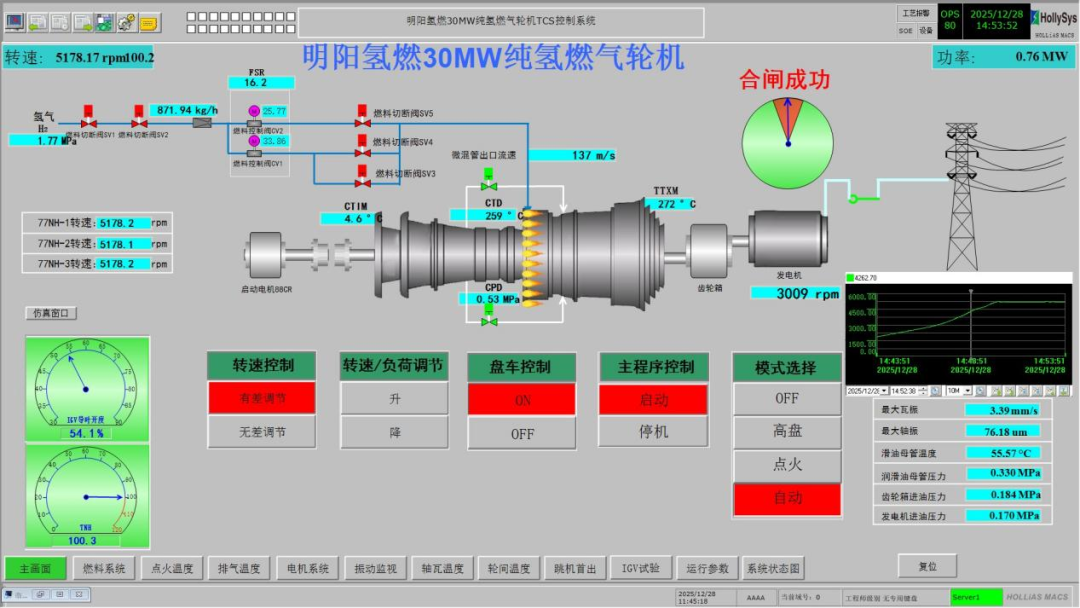Click the yellow note icon in top toolbar
This screenshot has height=608, width=1080.
tap(149, 21)
